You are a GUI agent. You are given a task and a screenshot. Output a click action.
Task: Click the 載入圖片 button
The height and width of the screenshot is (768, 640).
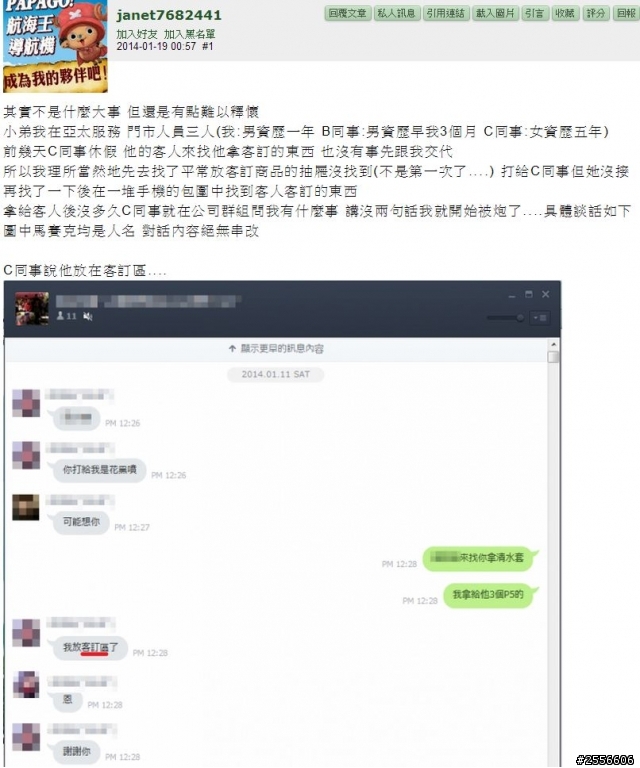tap(495, 13)
